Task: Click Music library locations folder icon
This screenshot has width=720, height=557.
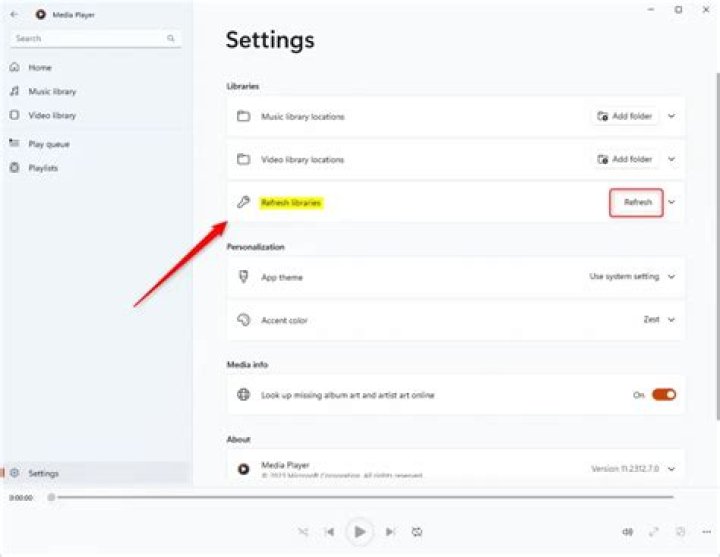Action: coord(243,116)
